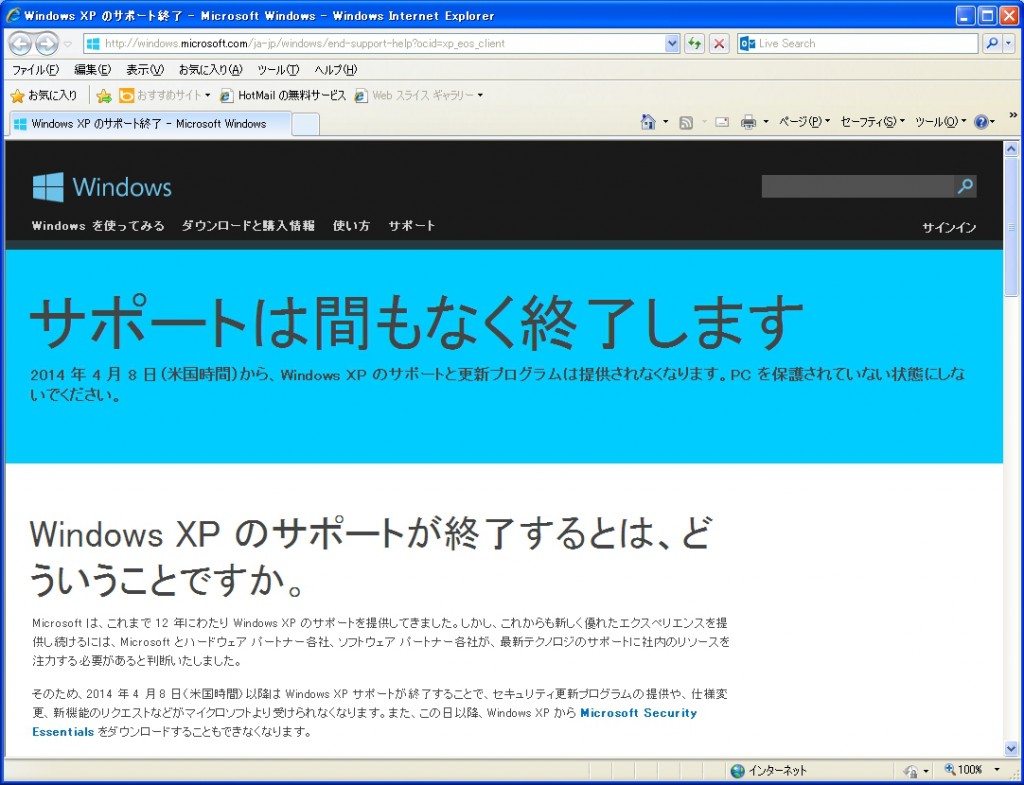Refresh the page with the green arrows icon
The width and height of the screenshot is (1024, 785).
coord(694,44)
